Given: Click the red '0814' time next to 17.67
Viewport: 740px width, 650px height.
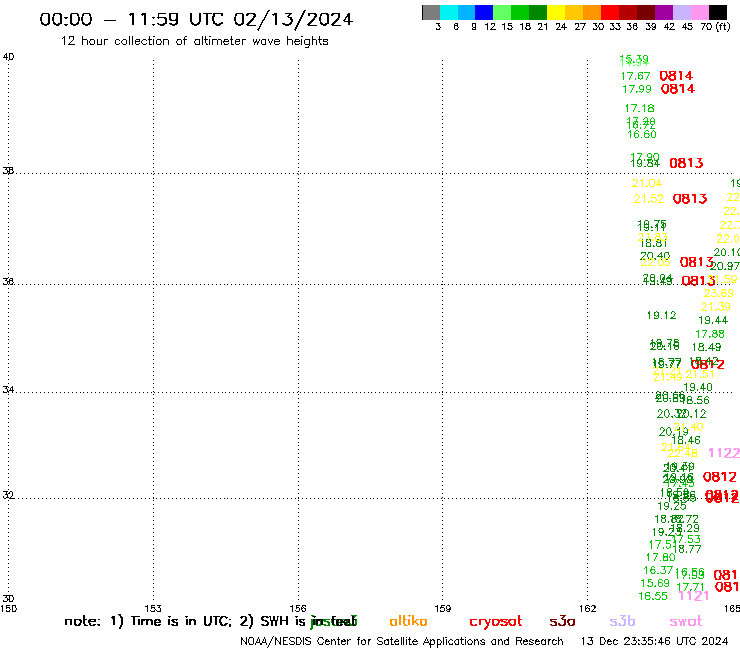Looking at the screenshot, I should click(x=676, y=76).
